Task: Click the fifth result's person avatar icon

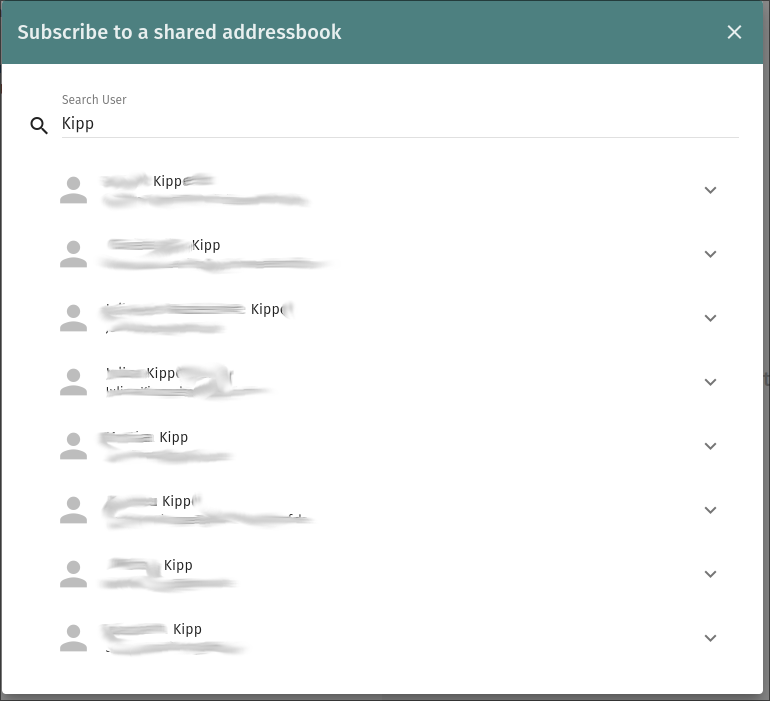Action: [x=73, y=446]
